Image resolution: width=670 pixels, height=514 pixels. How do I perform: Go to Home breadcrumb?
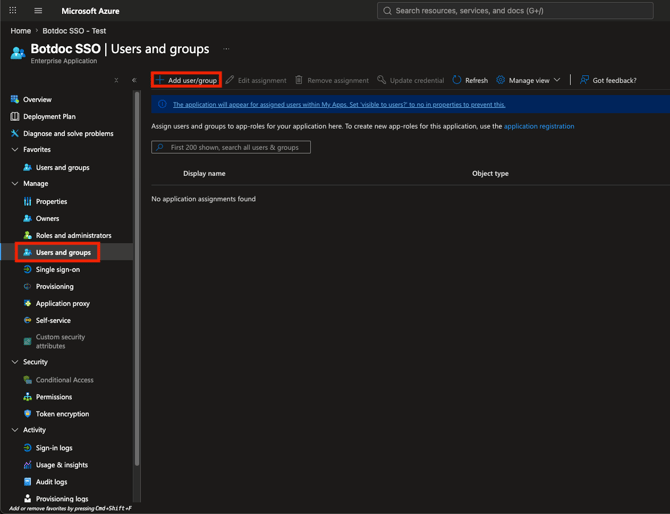[21, 31]
